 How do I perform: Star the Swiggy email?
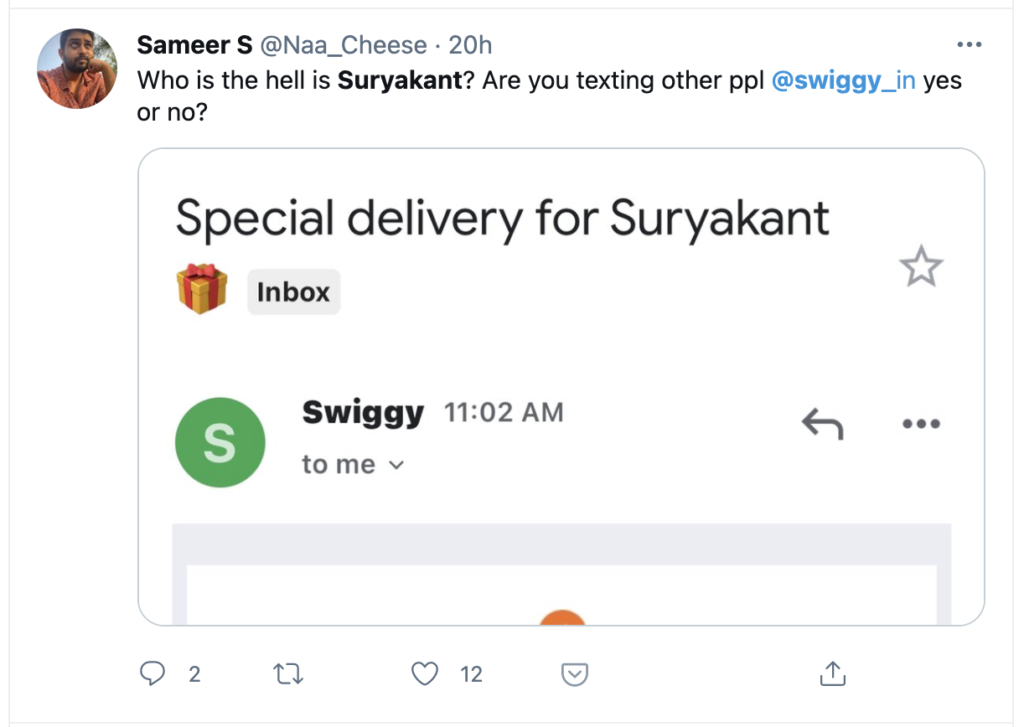(920, 268)
